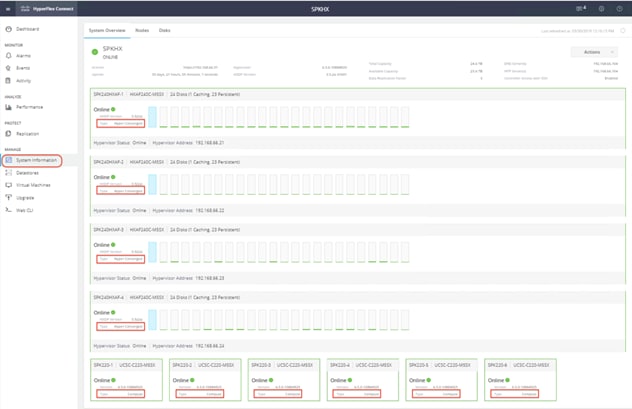632x409 pixels.
Task: Click the SPK220-6 compute node title
Action: 497,365
